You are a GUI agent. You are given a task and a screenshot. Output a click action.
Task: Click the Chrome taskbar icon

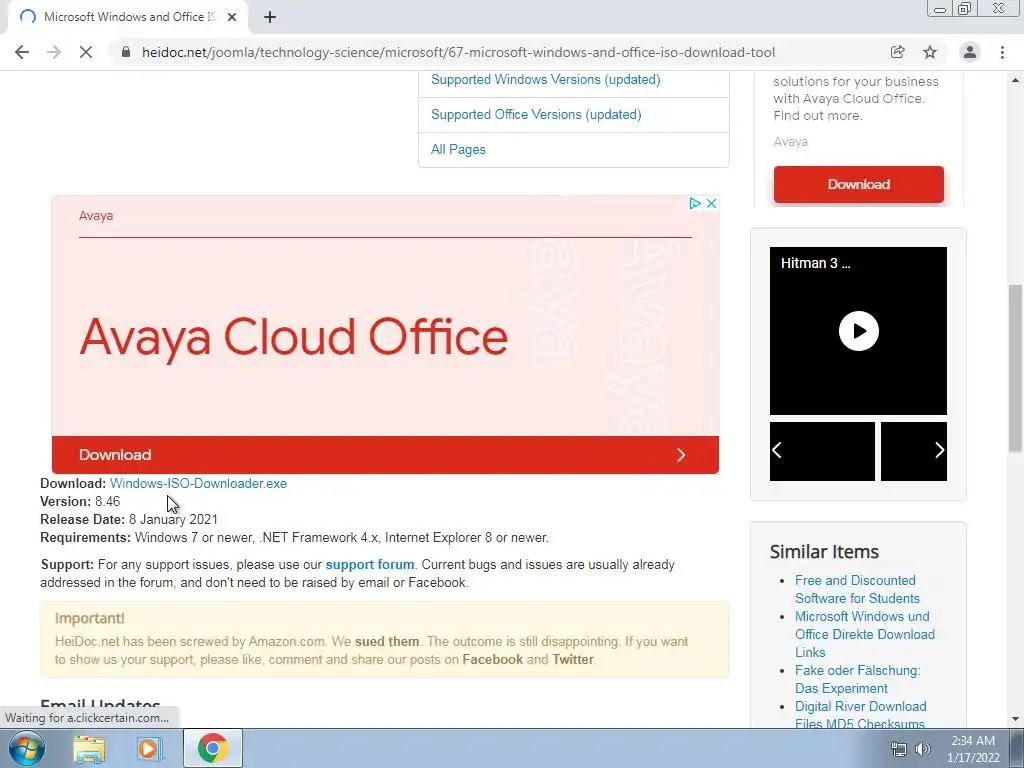click(212, 748)
